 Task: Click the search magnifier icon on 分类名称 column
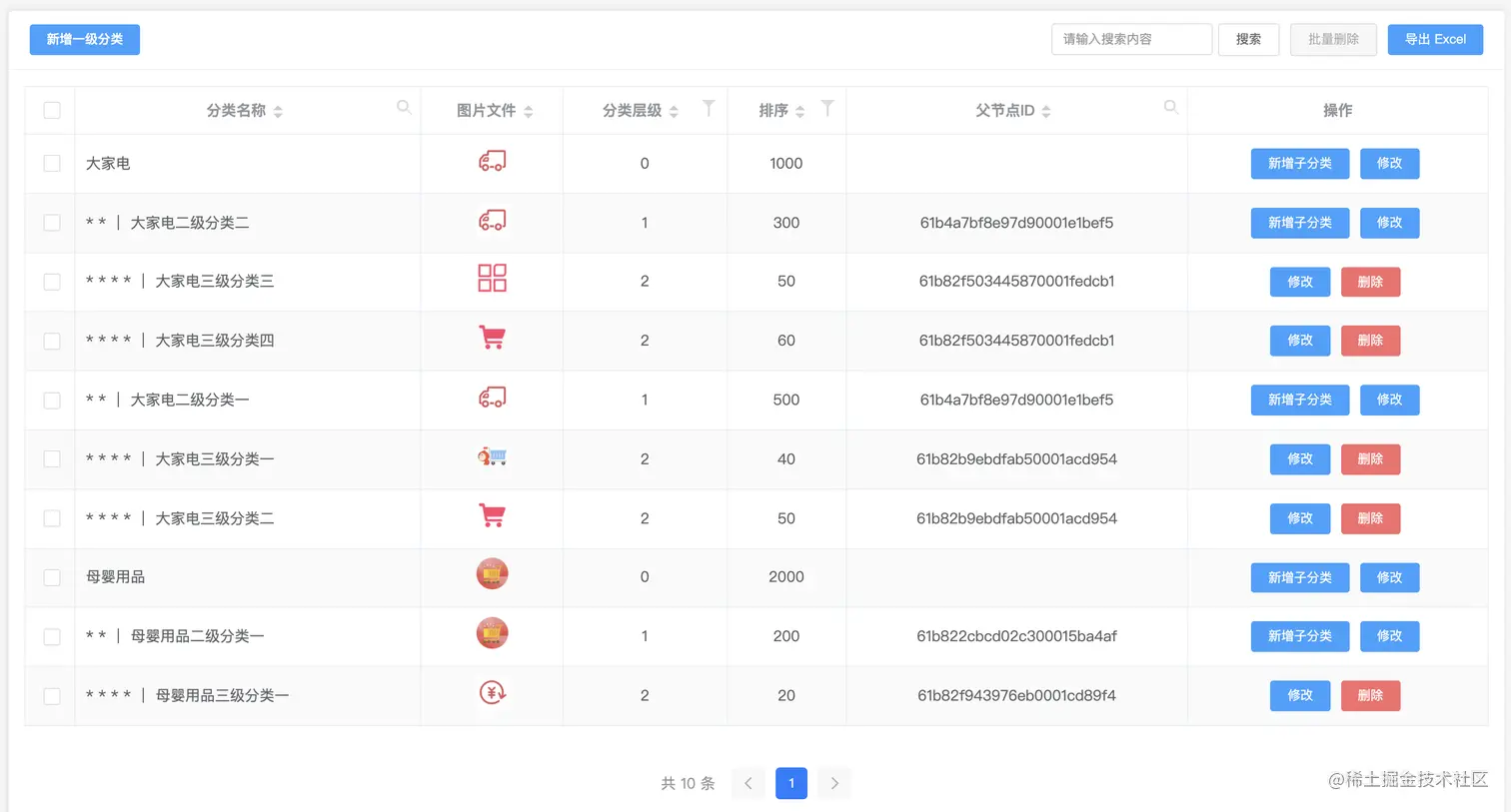(404, 107)
